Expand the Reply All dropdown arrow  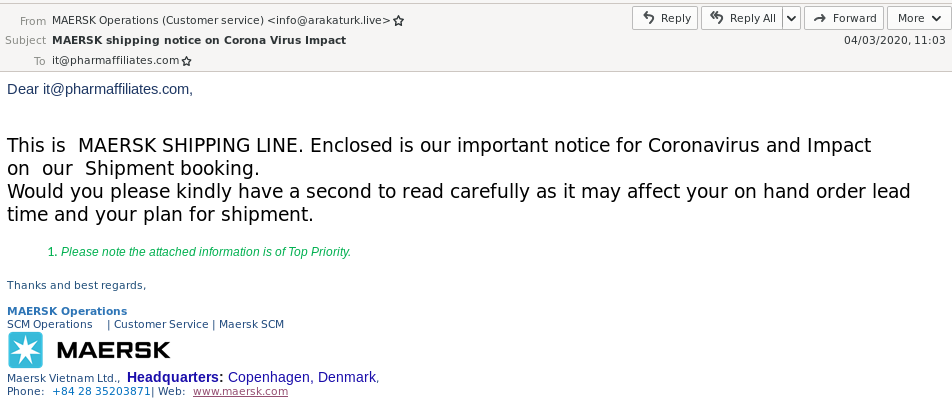(791, 18)
